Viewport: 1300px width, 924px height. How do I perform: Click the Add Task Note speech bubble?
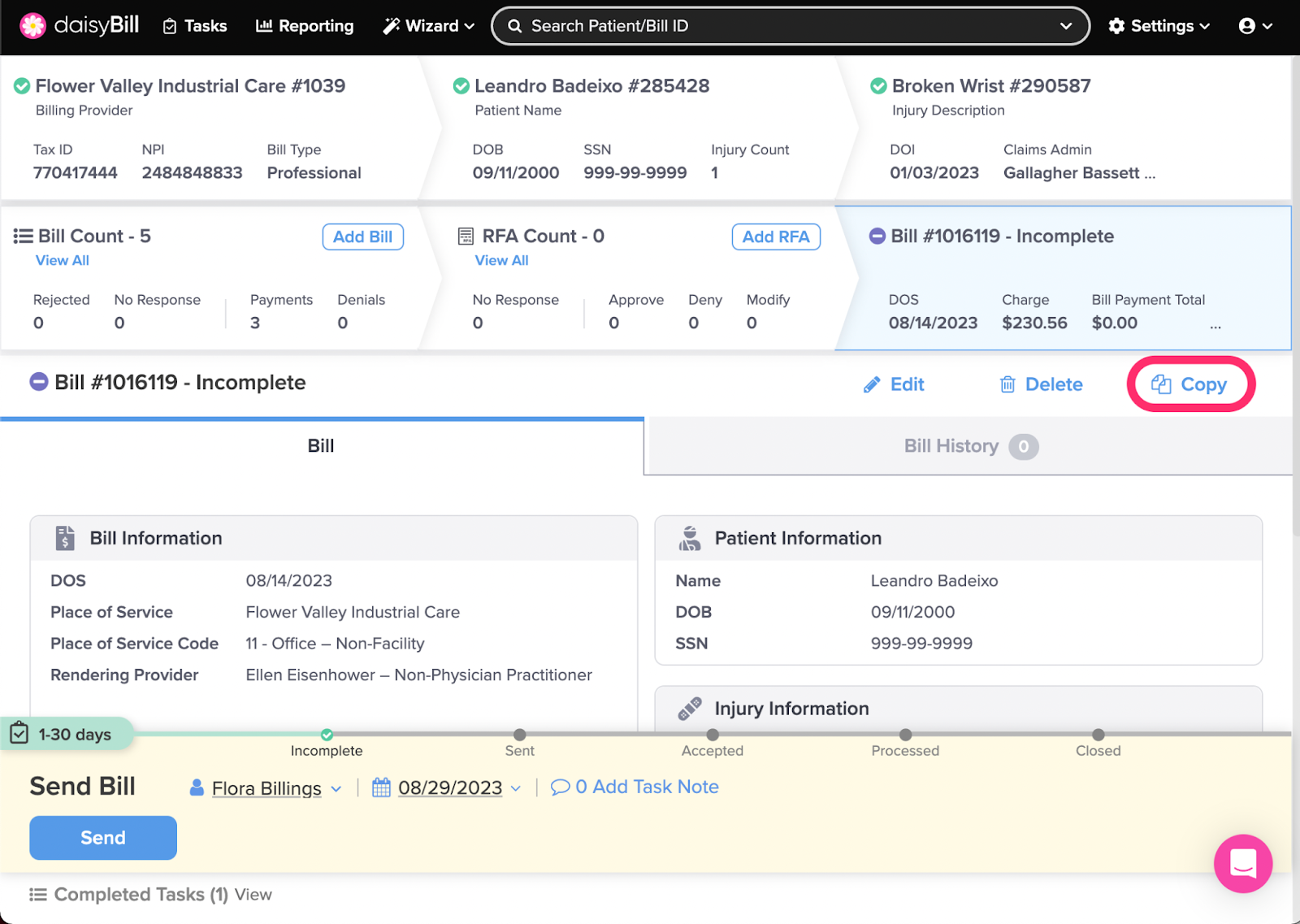coord(560,787)
